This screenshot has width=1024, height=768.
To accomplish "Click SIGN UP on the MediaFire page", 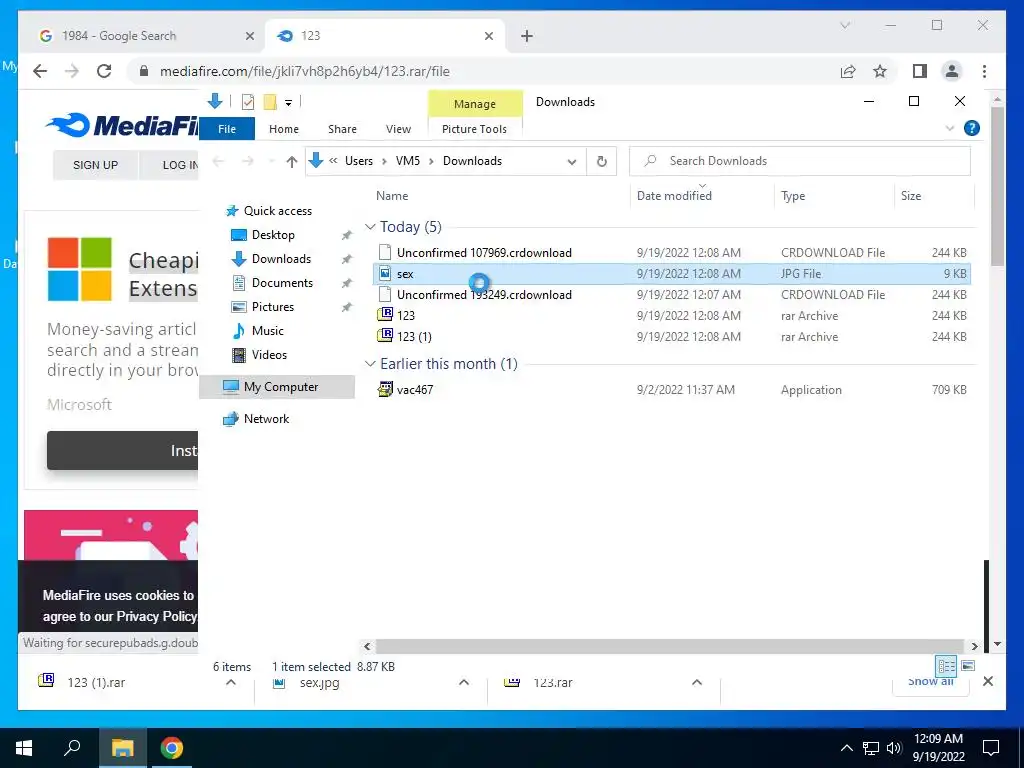I will [x=95, y=165].
